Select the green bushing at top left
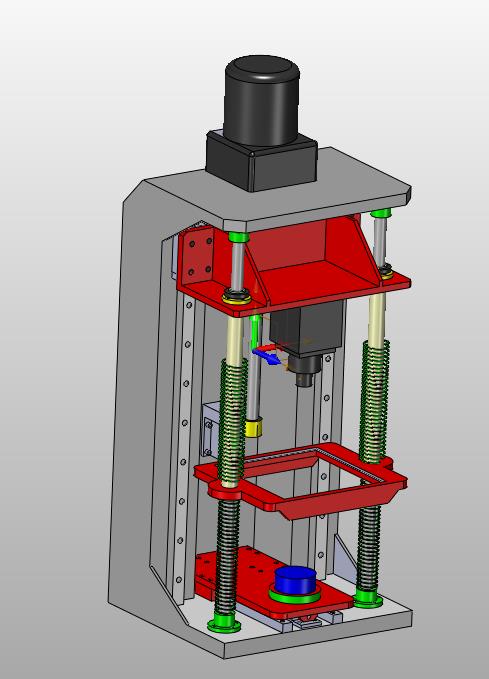The height and width of the screenshot is (679, 489). click(x=238, y=237)
